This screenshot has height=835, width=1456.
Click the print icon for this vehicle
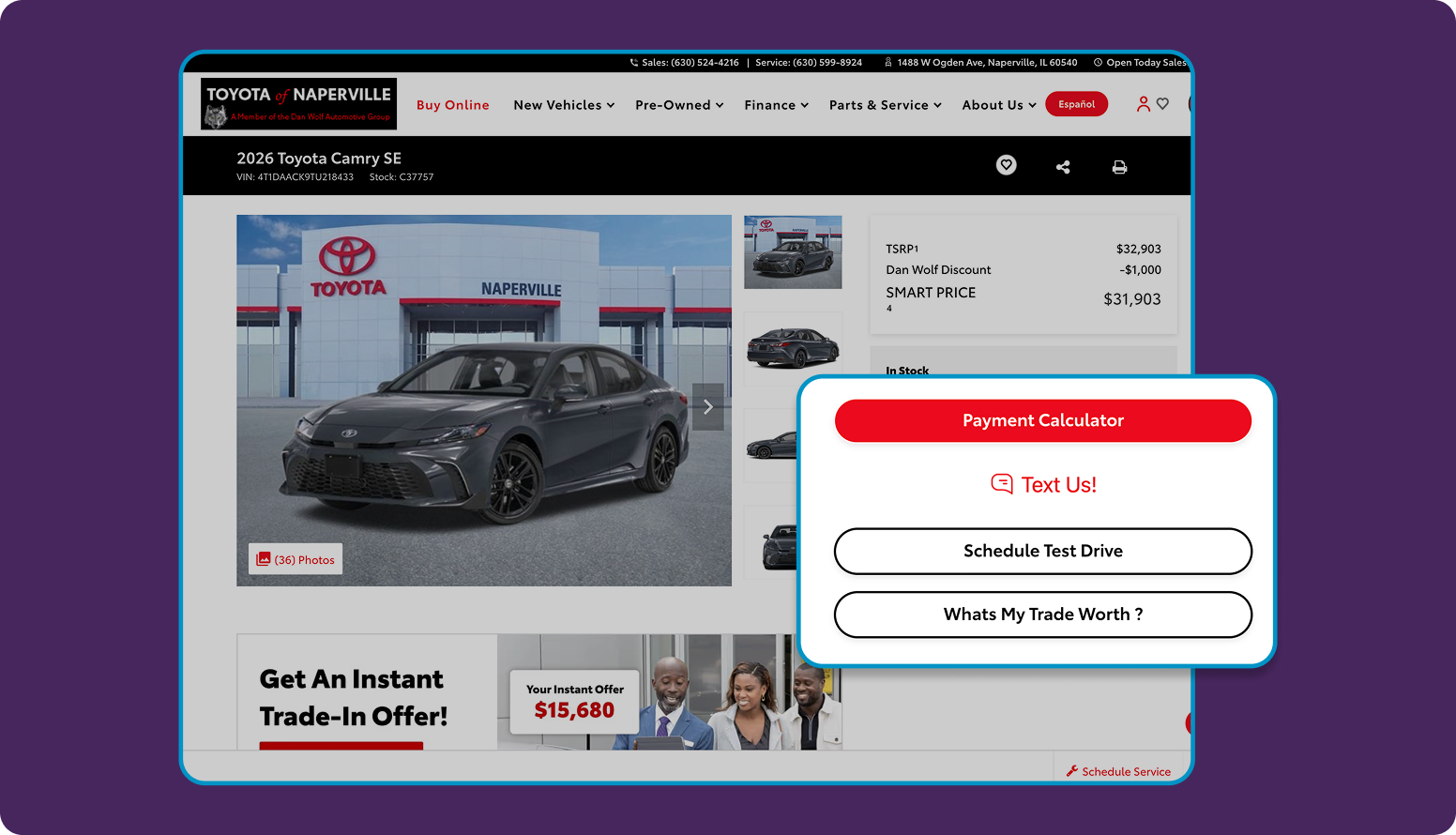[1119, 167]
